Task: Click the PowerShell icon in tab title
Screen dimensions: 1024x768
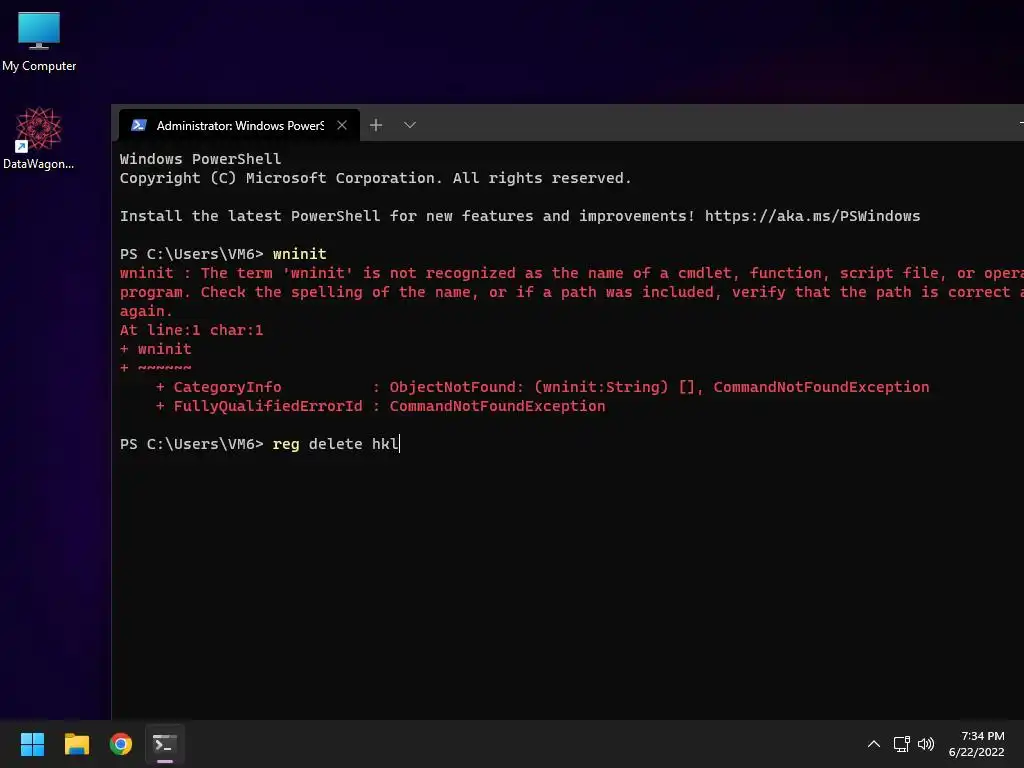Action: 138,125
